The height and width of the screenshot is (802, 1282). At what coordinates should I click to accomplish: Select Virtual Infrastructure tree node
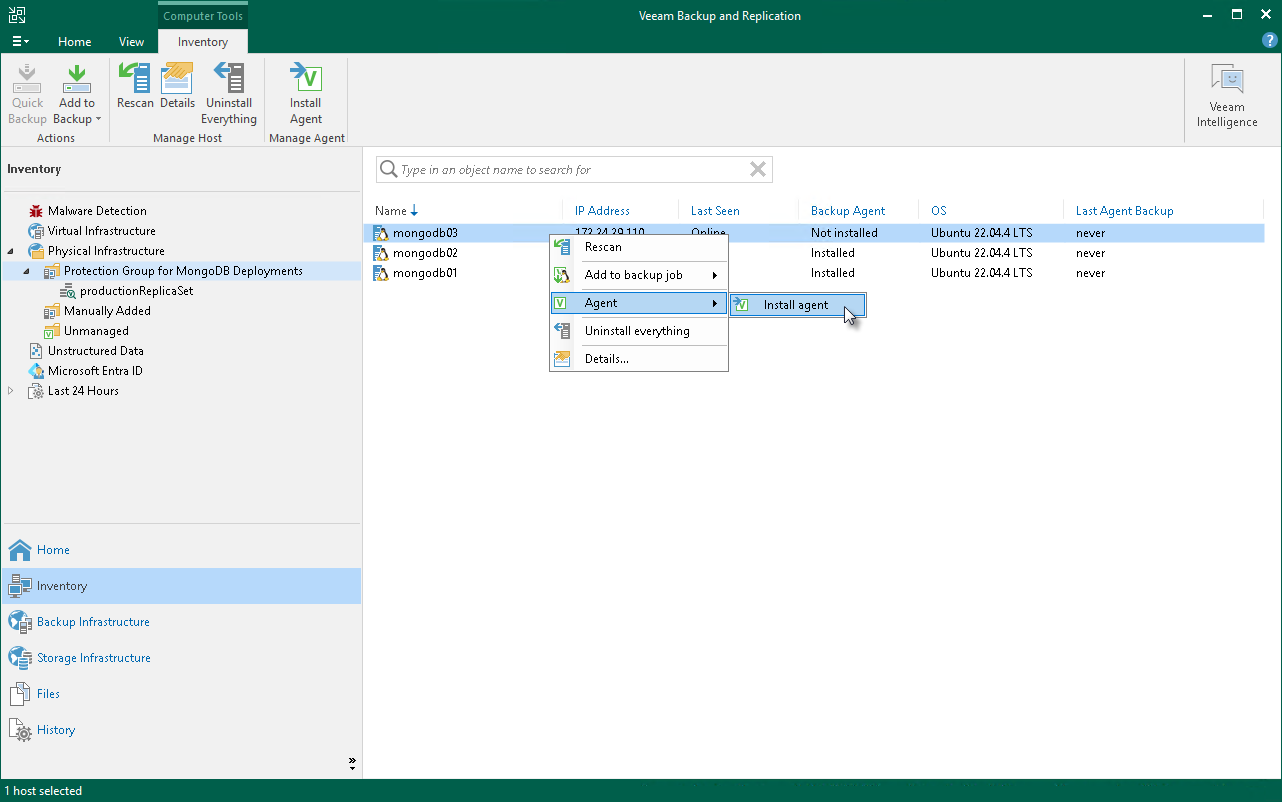102,231
